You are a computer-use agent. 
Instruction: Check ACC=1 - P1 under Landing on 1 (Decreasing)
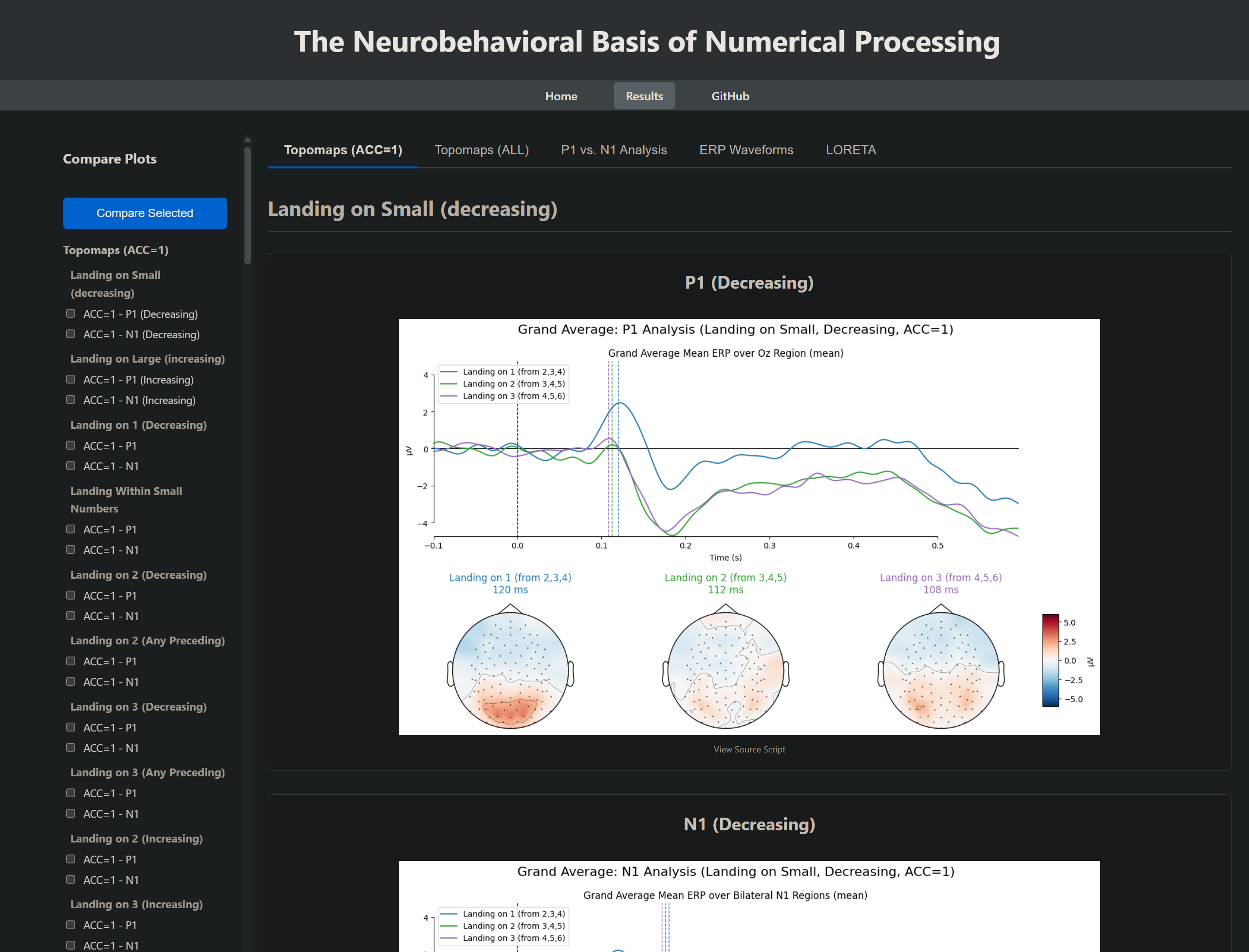click(70, 445)
